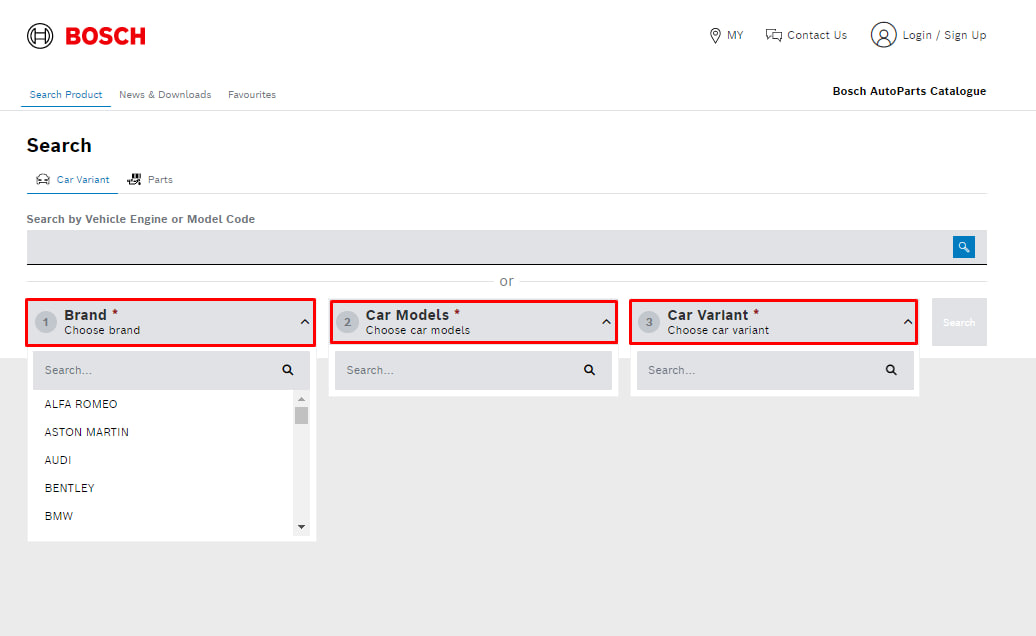Click the brand list scroll down arrow
Image resolution: width=1036 pixels, height=636 pixels.
[301, 526]
